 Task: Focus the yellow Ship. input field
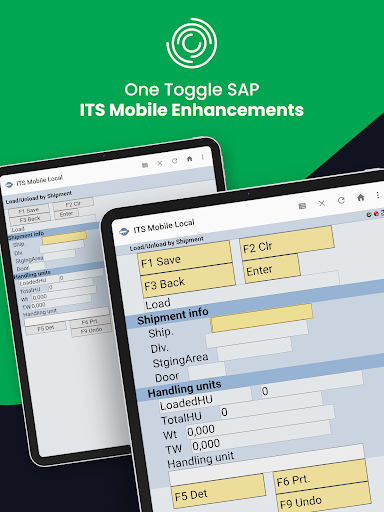[262, 318]
